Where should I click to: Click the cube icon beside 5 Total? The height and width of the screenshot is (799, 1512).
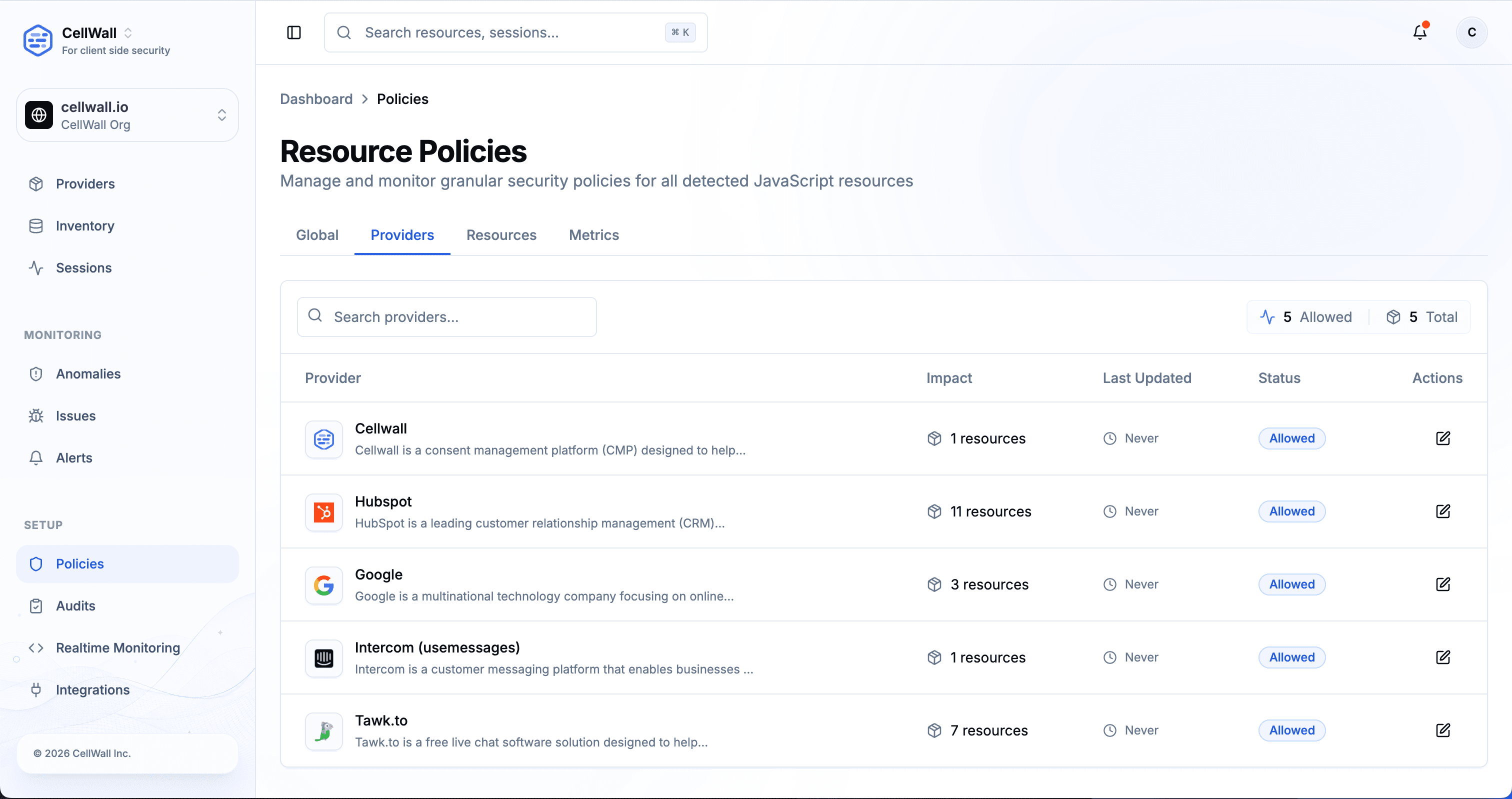(x=1393, y=317)
